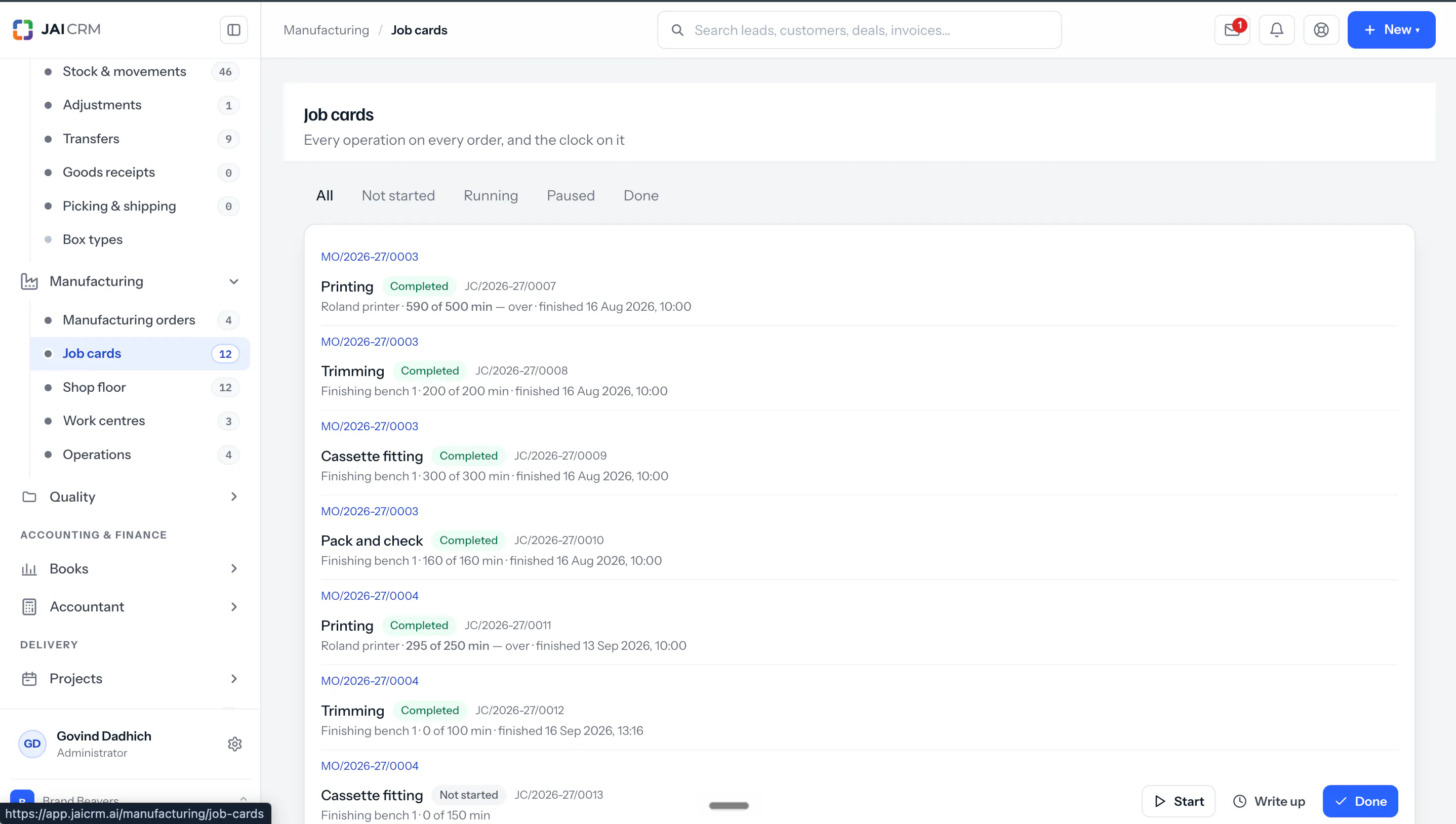Click Manufacturing in the breadcrumb

tap(326, 30)
